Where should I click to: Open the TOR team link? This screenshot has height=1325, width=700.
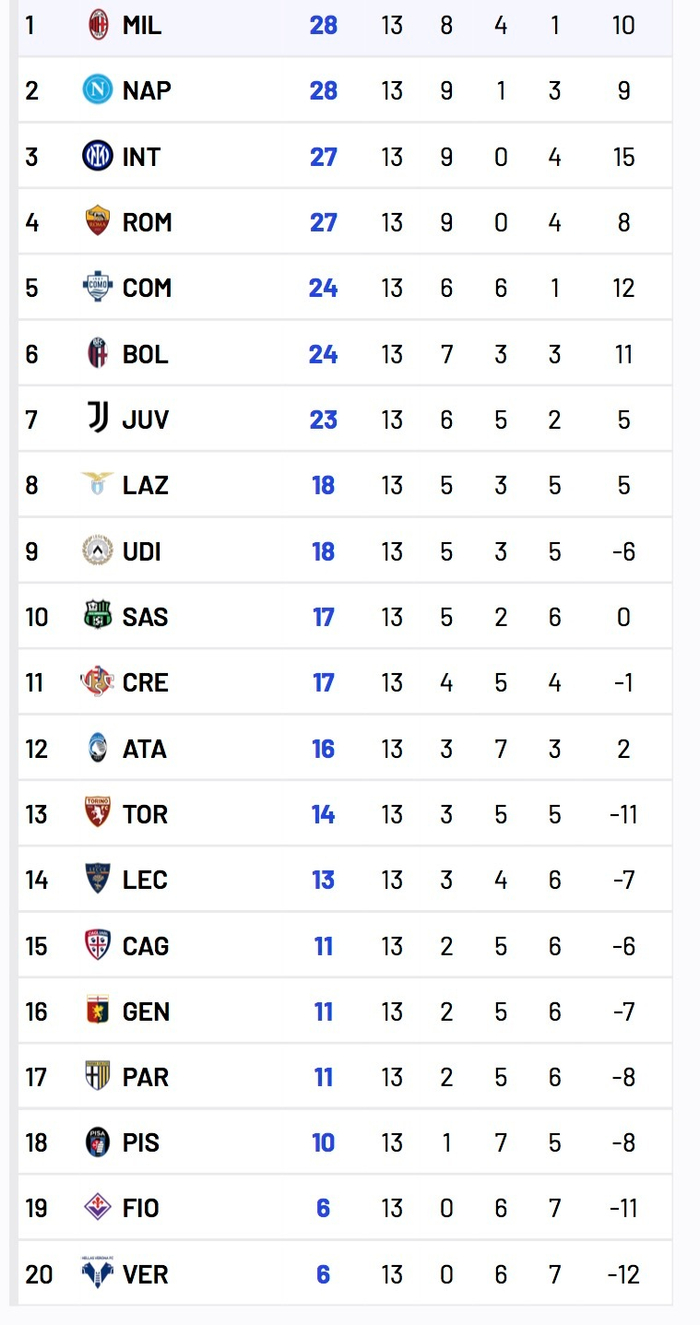[x=145, y=814]
